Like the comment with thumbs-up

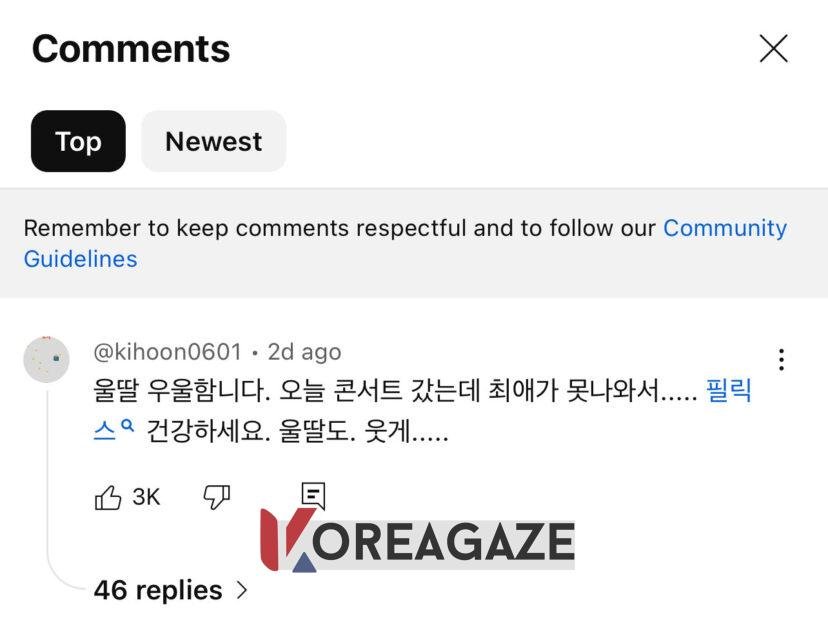[107, 497]
